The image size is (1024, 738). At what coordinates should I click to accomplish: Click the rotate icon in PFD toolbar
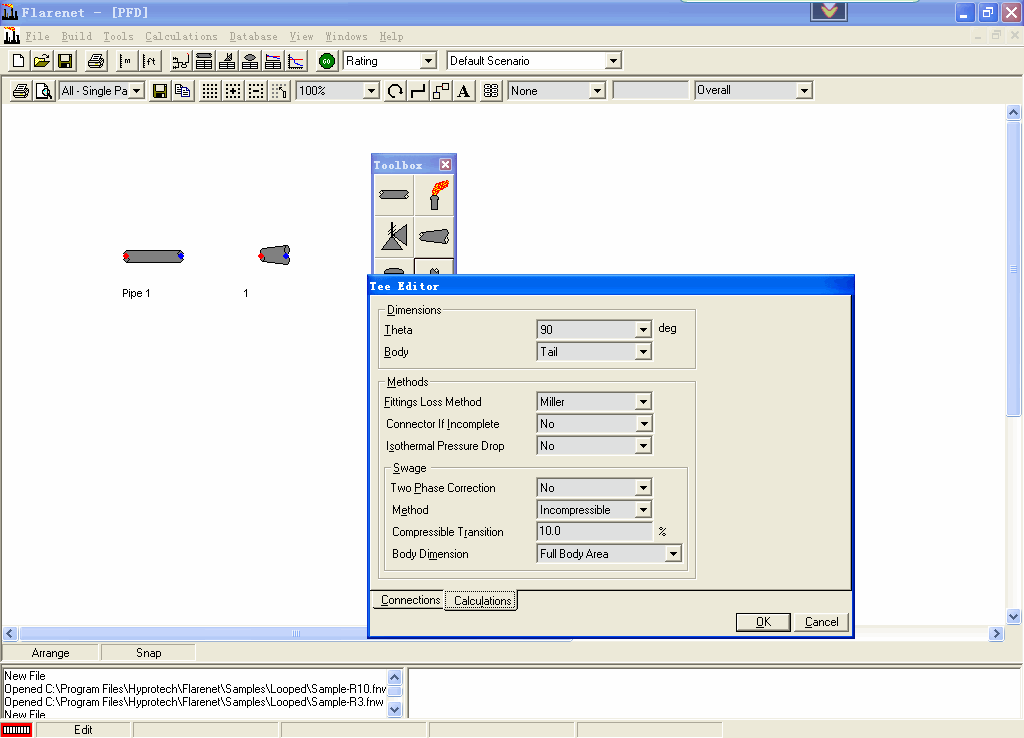click(x=395, y=91)
